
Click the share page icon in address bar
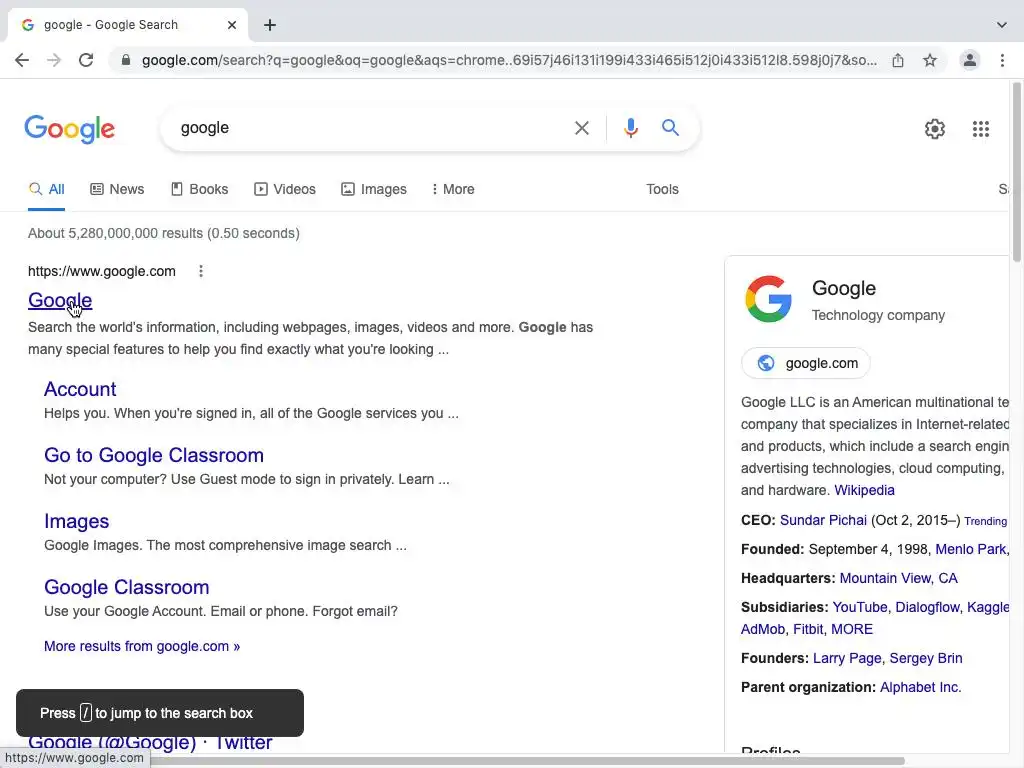(898, 60)
